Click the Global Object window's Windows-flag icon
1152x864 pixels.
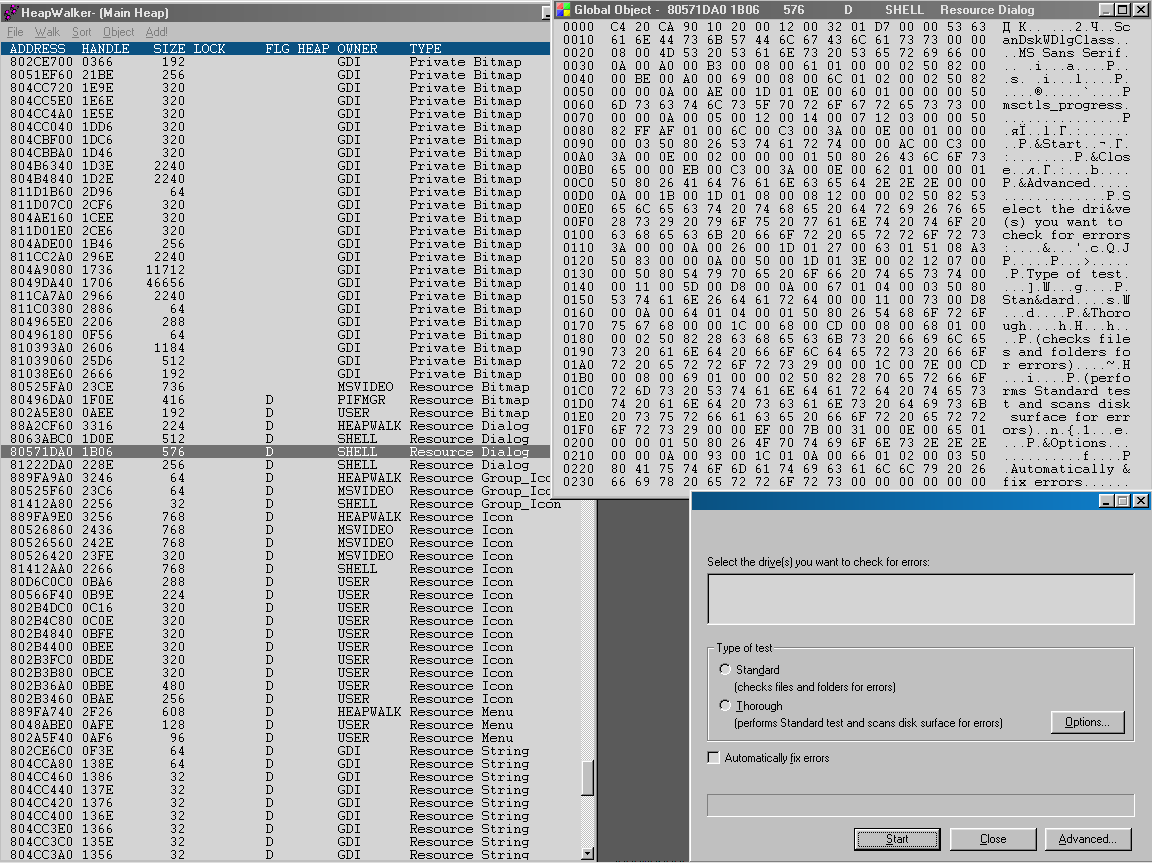pos(564,9)
